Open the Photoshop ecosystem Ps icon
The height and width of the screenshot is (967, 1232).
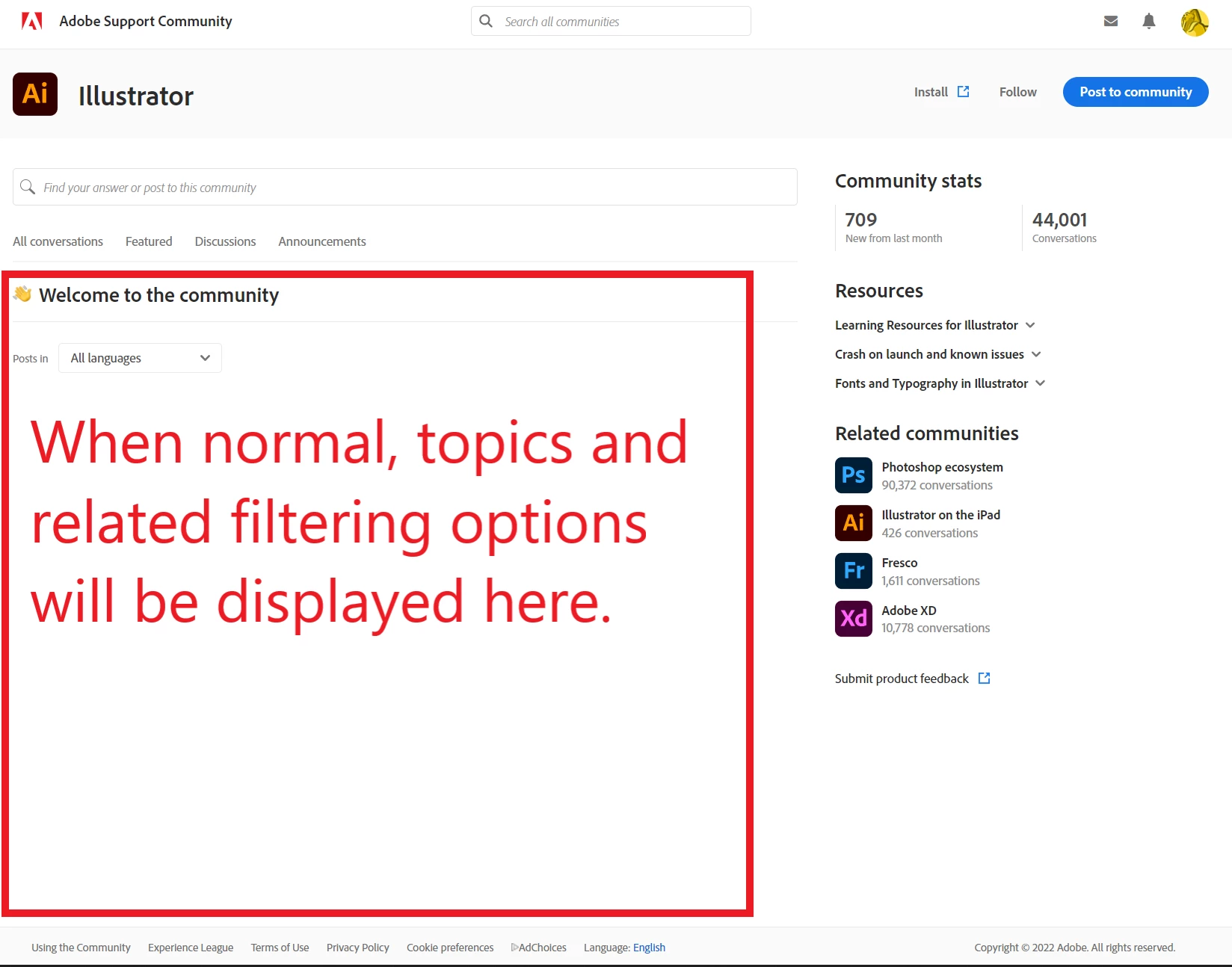(854, 475)
